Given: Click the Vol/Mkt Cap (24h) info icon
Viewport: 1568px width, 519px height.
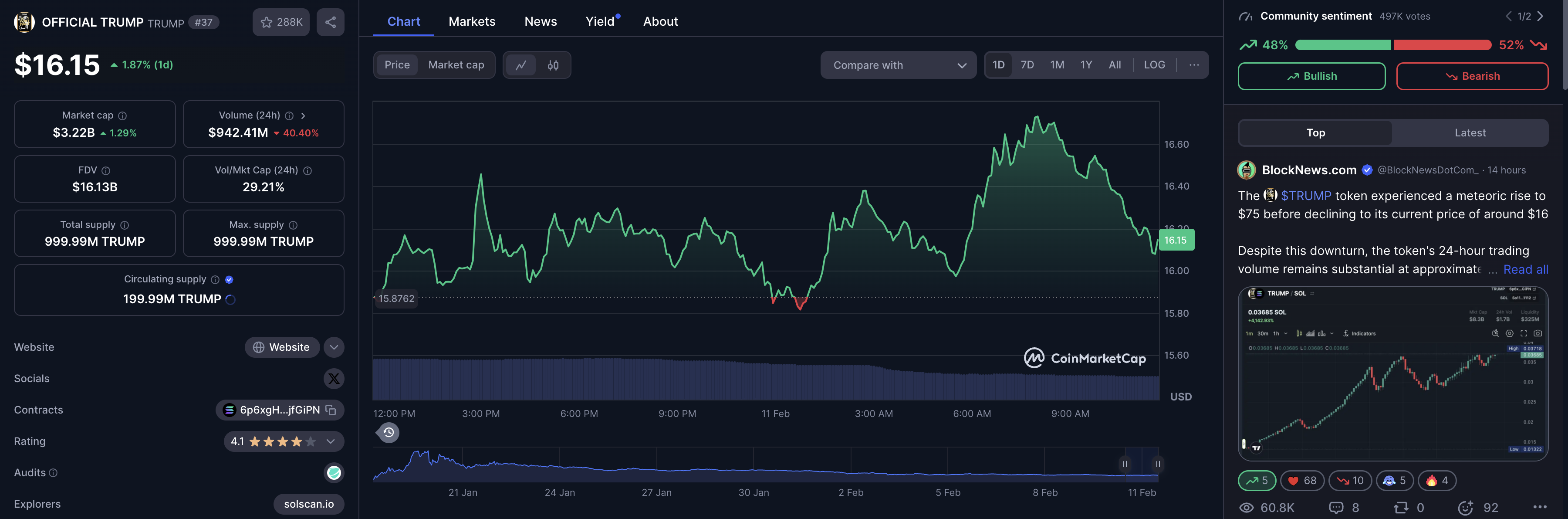Looking at the screenshot, I should (308, 170).
